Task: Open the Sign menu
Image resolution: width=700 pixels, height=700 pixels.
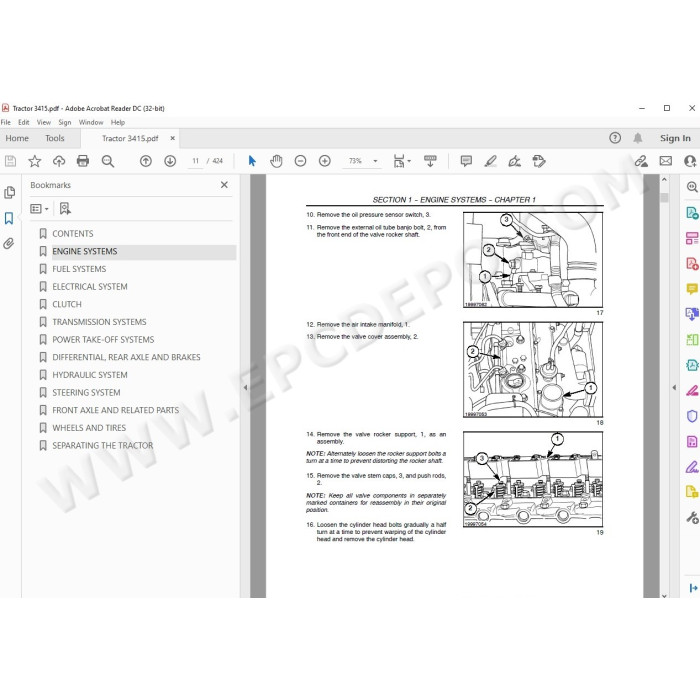Action: [x=65, y=122]
